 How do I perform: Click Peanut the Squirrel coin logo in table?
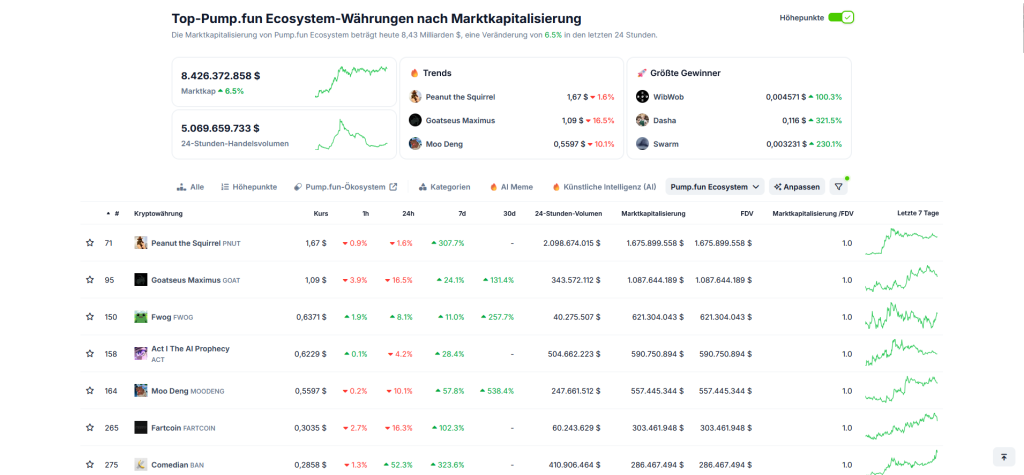coord(140,242)
